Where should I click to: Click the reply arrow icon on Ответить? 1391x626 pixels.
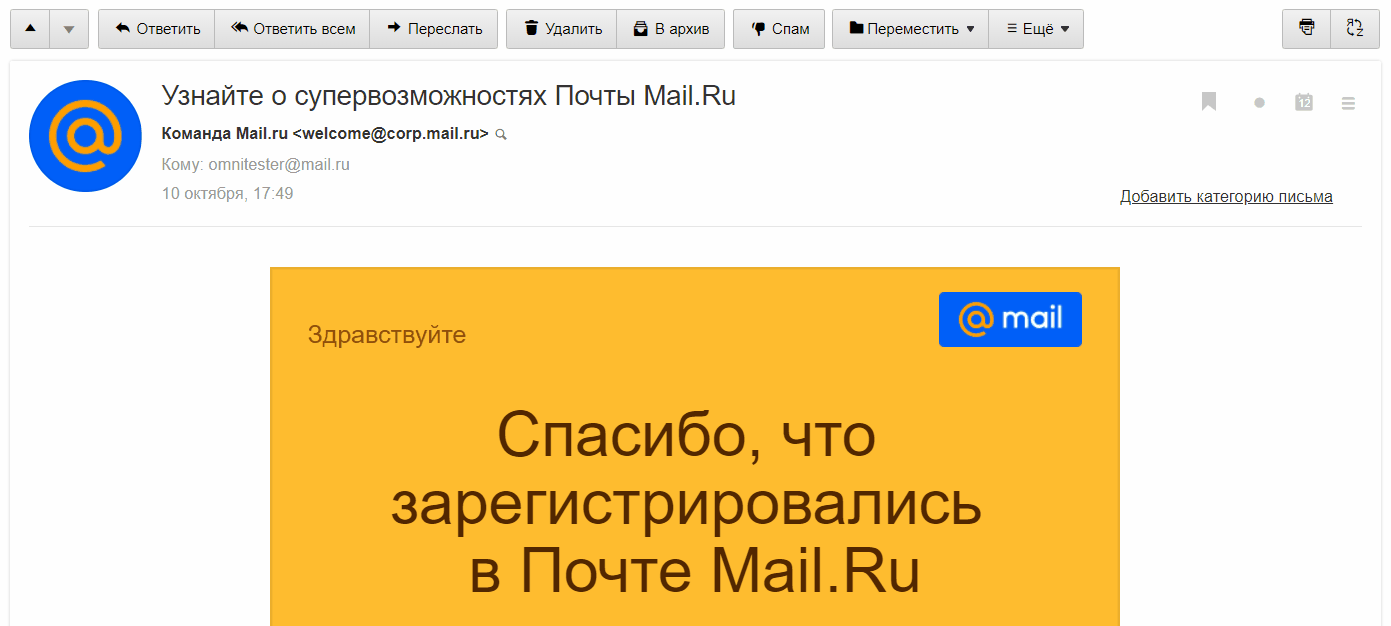pos(123,29)
